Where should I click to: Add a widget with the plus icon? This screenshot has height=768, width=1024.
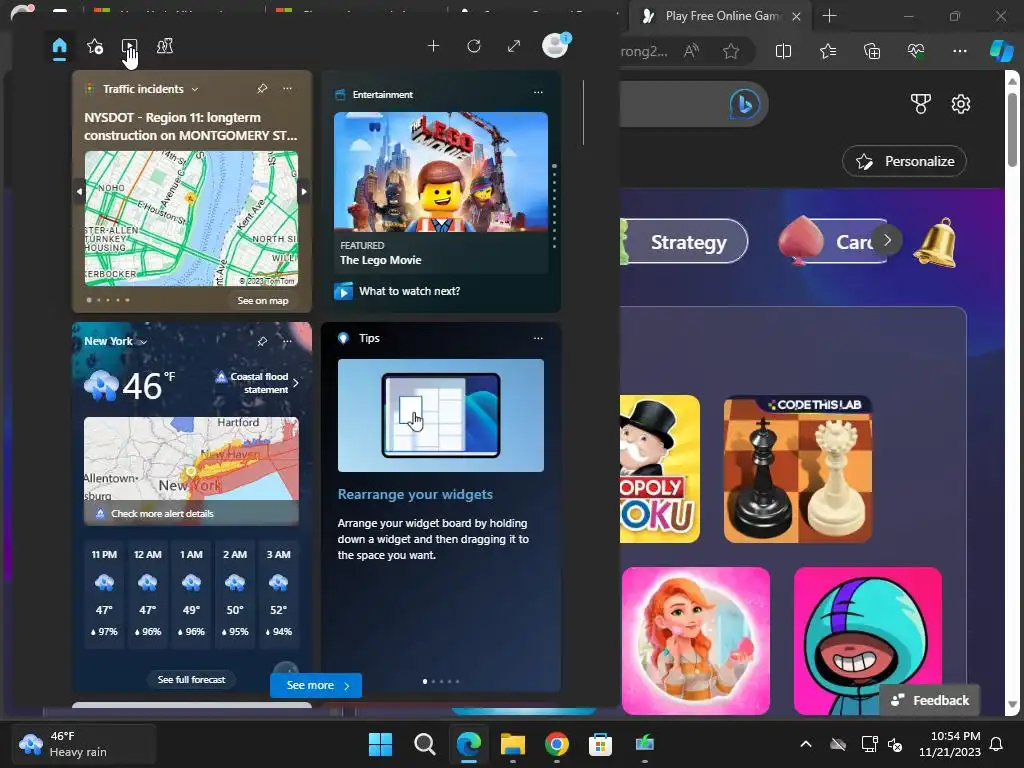pos(434,46)
